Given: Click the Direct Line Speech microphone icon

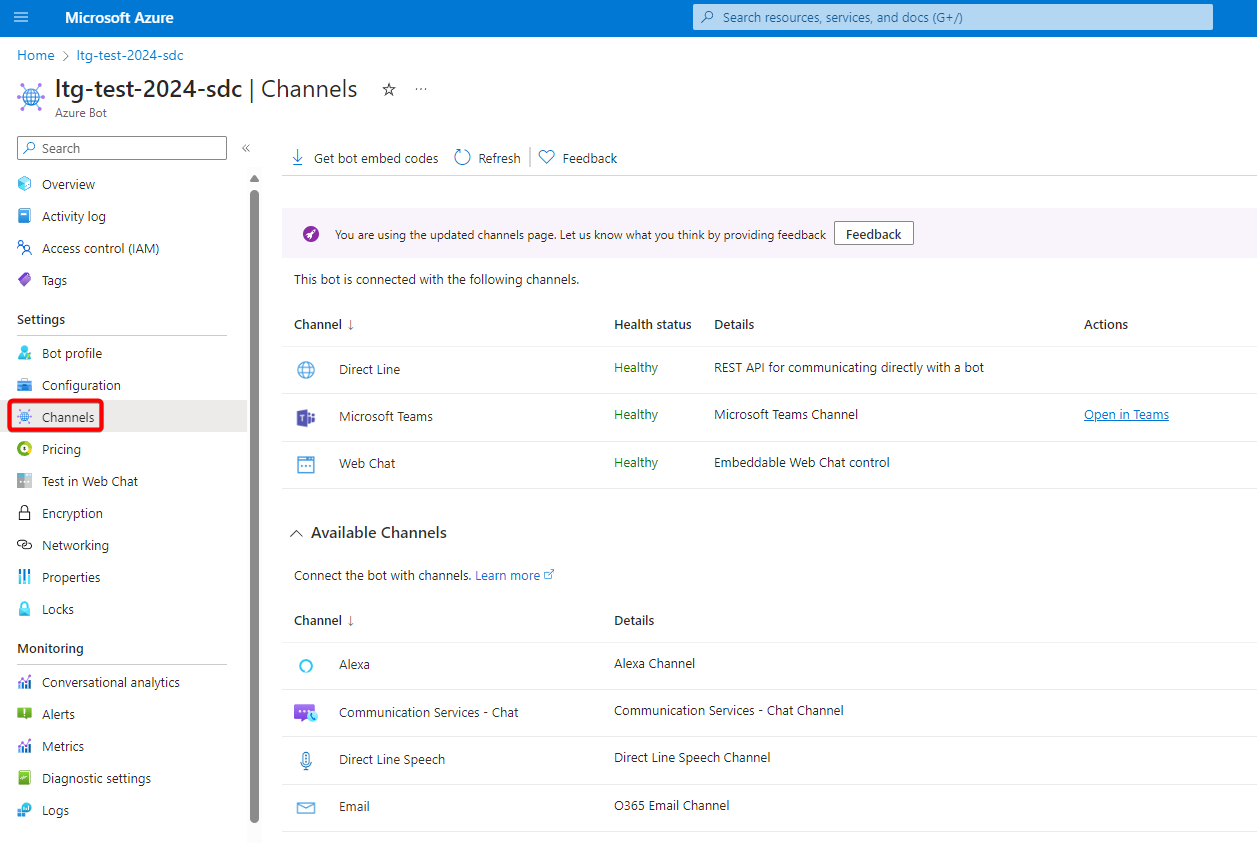Looking at the screenshot, I should (306, 760).
